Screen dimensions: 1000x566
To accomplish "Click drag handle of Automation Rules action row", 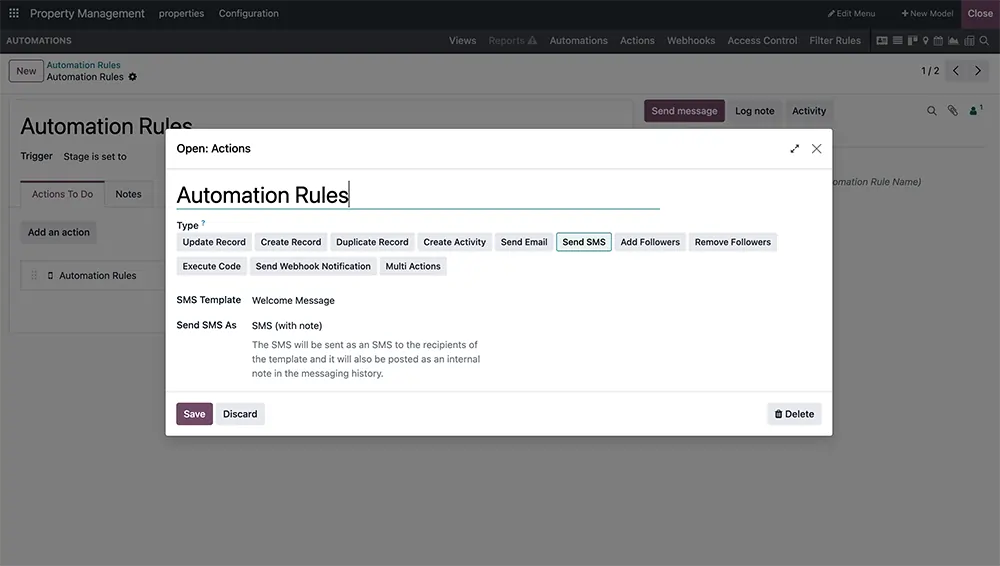I will [x=34, y=275].
